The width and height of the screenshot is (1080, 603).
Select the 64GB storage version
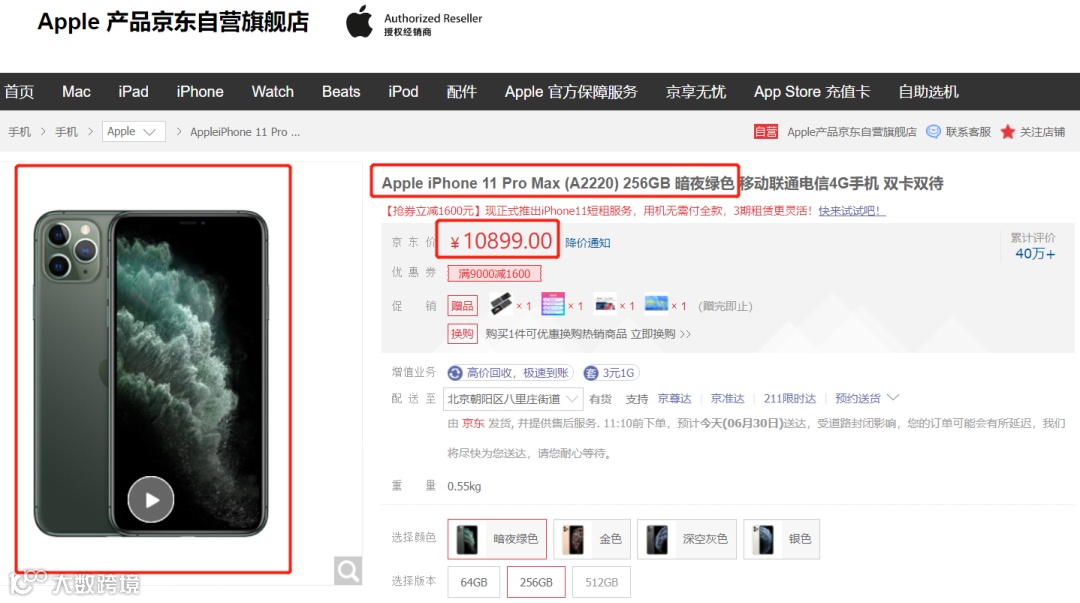point(473,582)
